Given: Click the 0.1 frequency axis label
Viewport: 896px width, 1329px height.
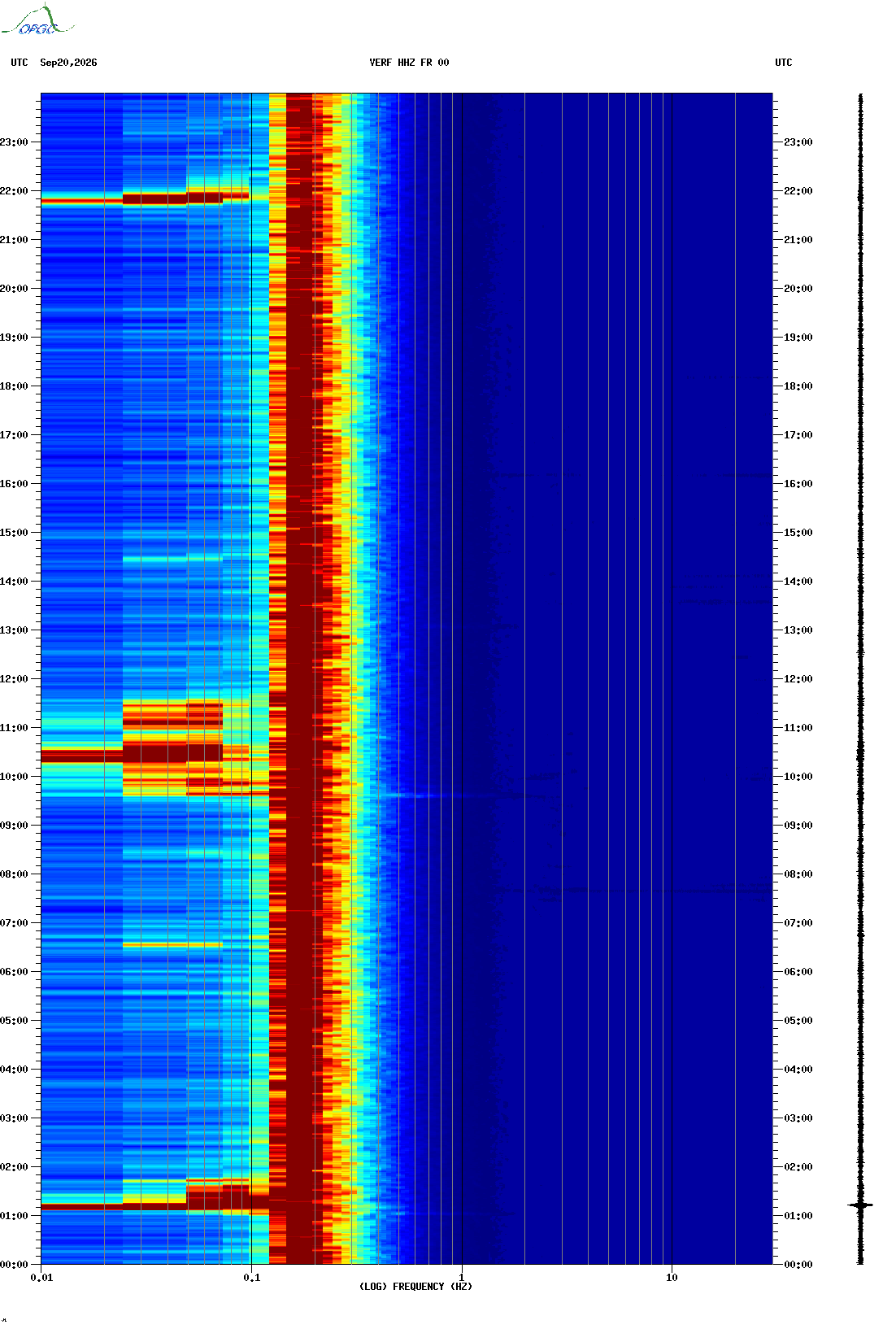Looking at the screenshot, I should pos(252,1278).
